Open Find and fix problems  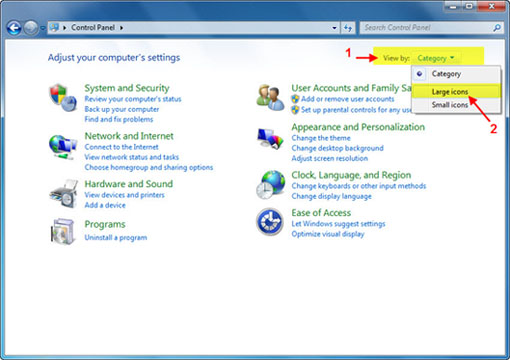click(x=119, y=119)
